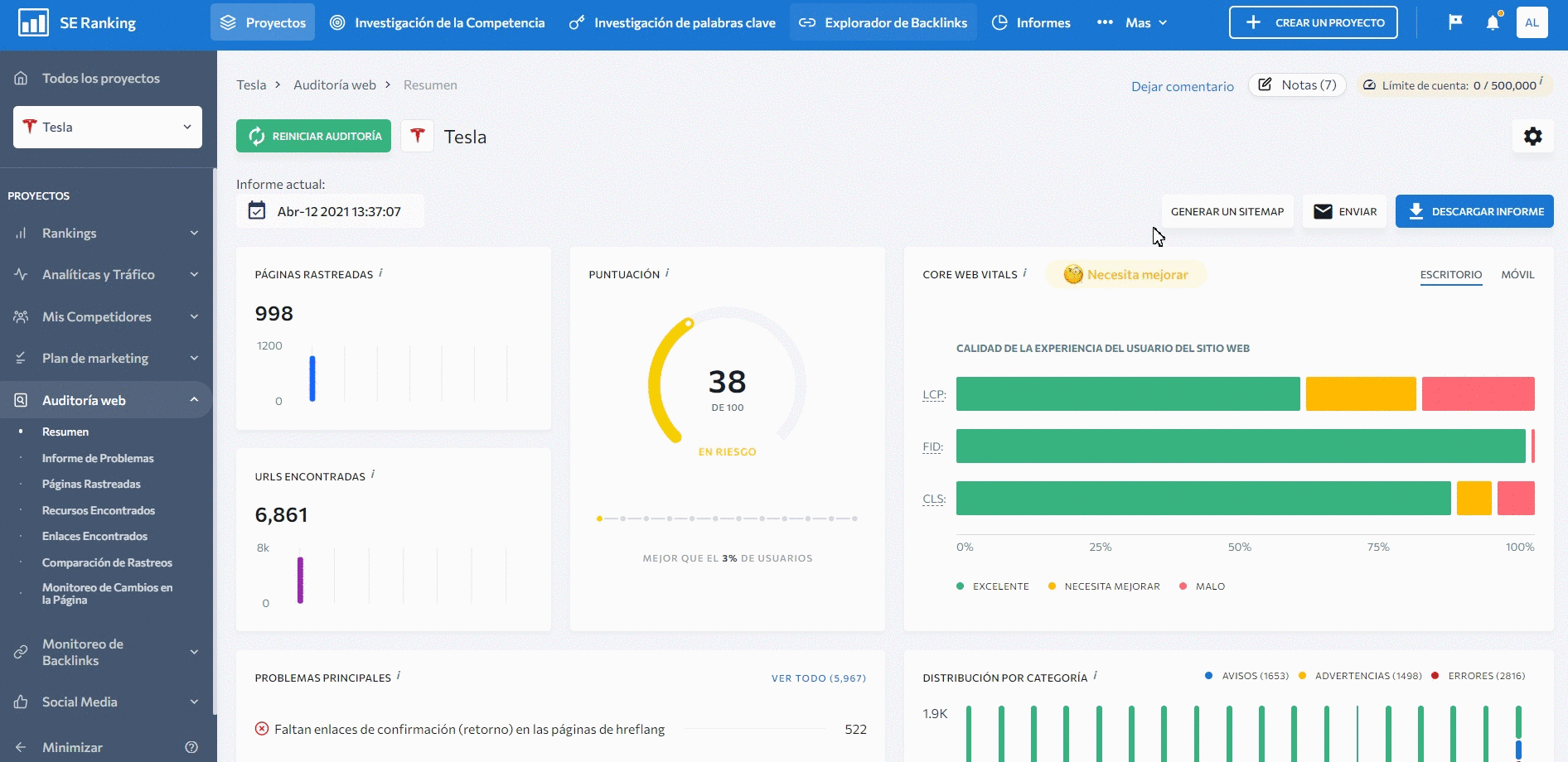Image resolution: width=1568 pixels, height=762 pixels.
Task: Click info icon next to Páginas Rastreadas
Action: coord(380,272)
